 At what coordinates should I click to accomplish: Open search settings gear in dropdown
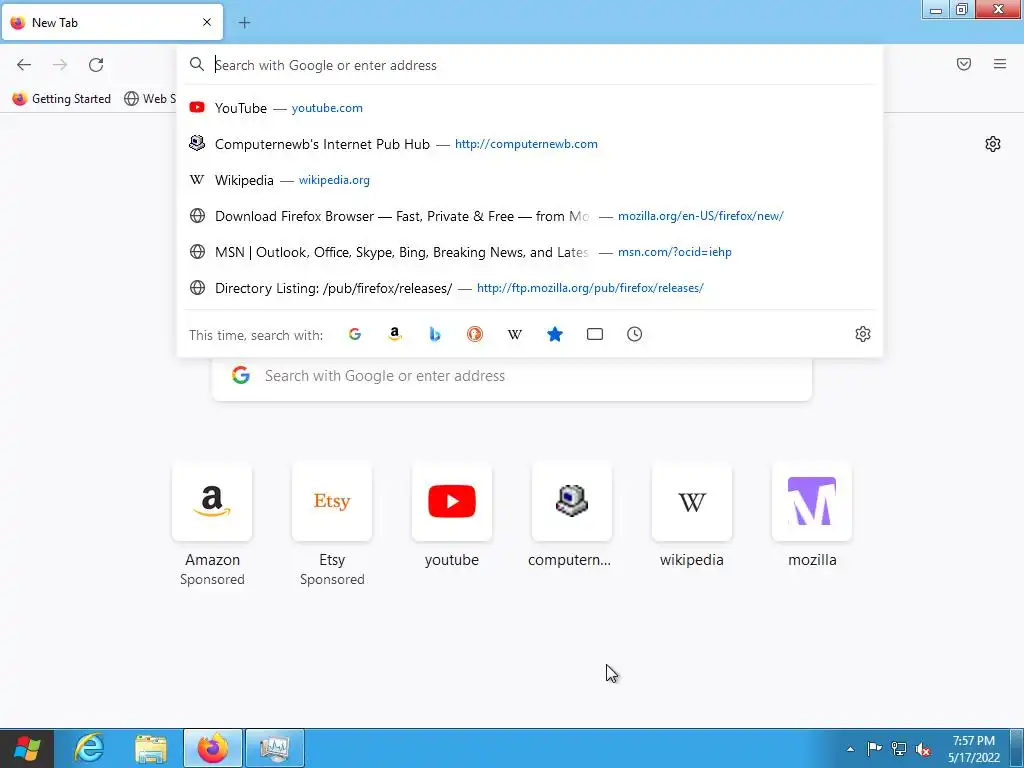coord(863,334)
